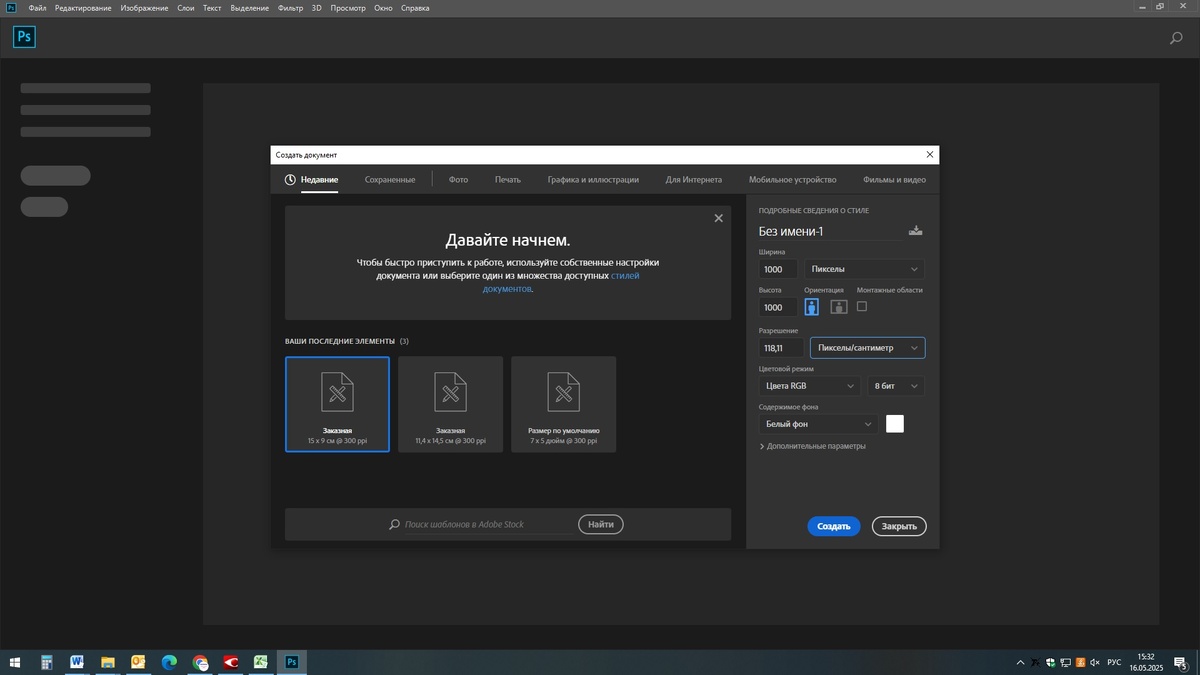
Task: Save the document preset with download icon
Action: point(915,231)
